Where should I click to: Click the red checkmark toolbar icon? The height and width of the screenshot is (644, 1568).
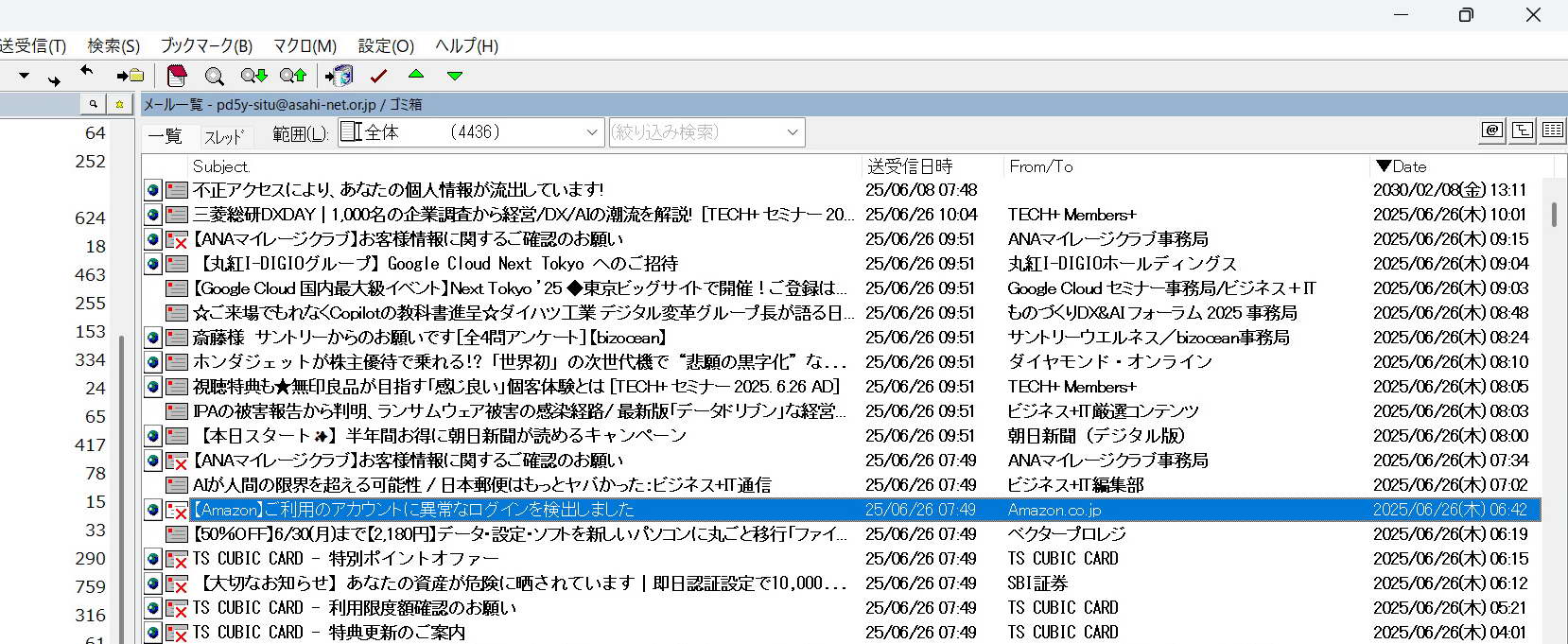click(379, 76)
